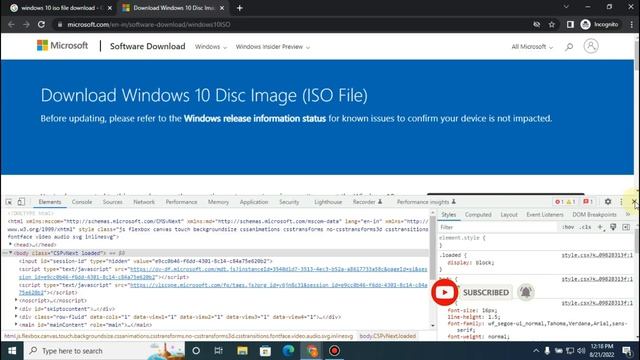This screenshot has height=360, width=640.
Task: Click the issues count badge in DevTools
Action: 588,202
